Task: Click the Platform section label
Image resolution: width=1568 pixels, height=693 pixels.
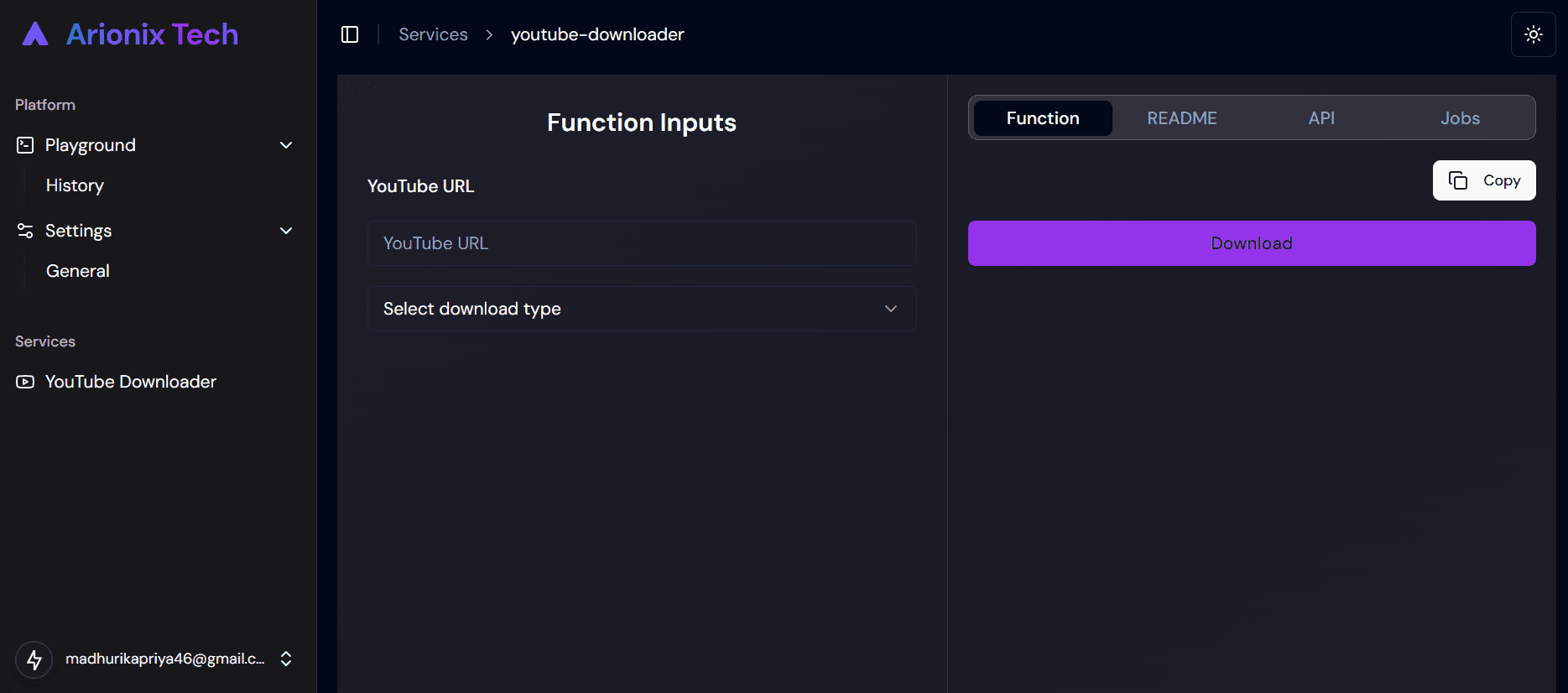Action: coord(45,105)
